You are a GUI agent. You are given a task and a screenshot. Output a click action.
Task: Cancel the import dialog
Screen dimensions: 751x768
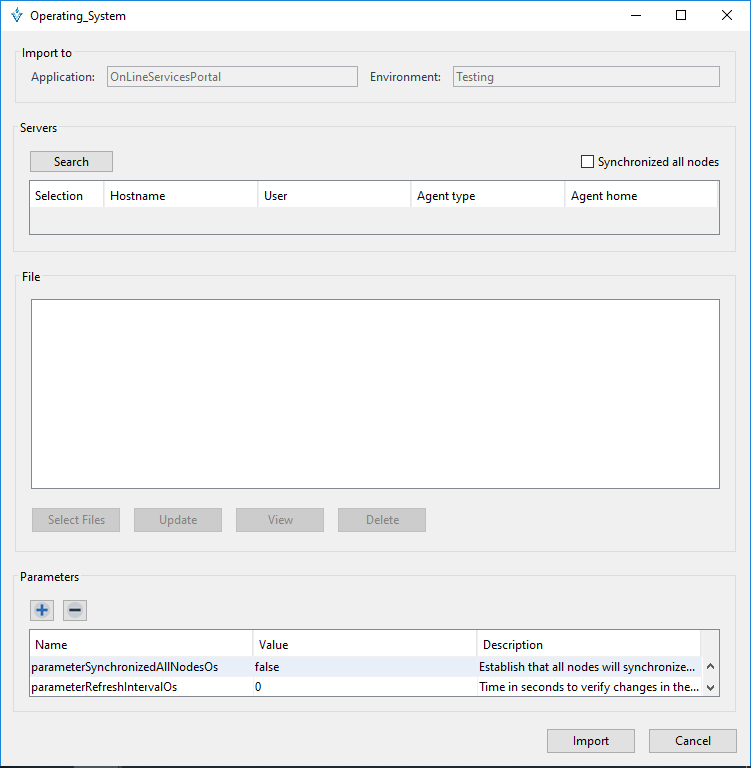click(x=692, y=741)
